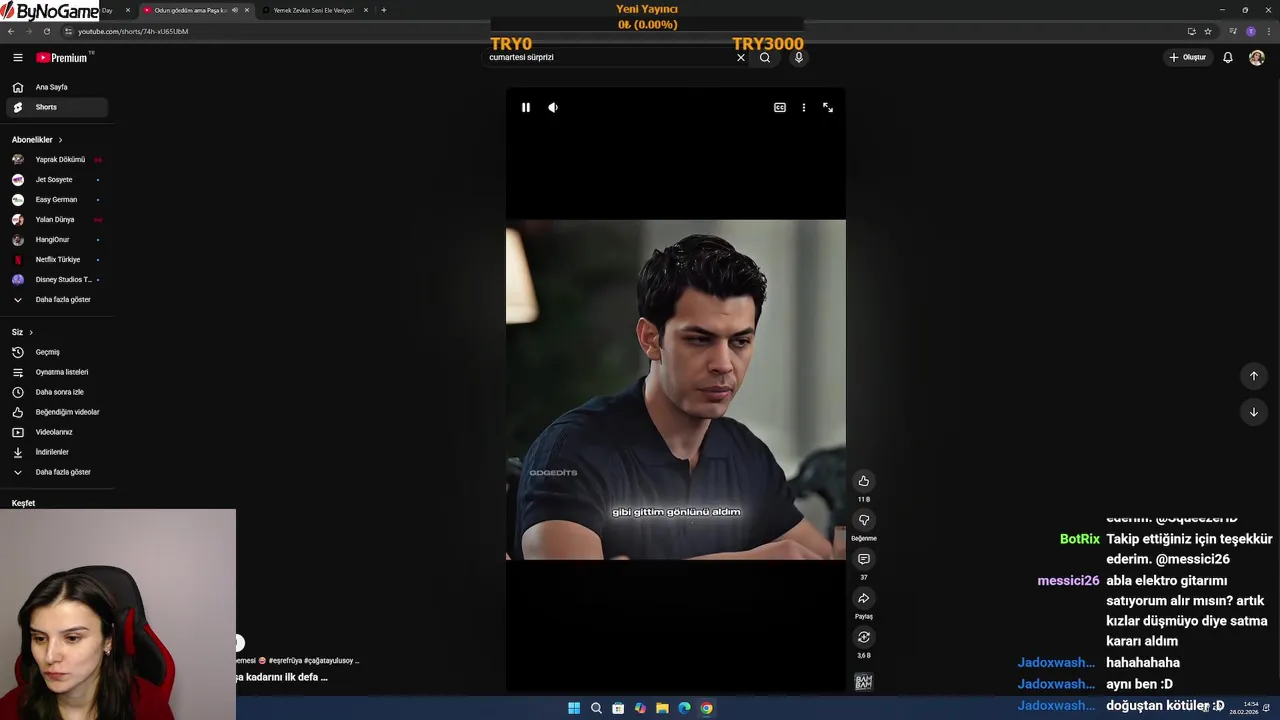Screen dimensions: 1280x720
Task: Open Oynatma listeleri playlists
Action: (x=57, y=372)
